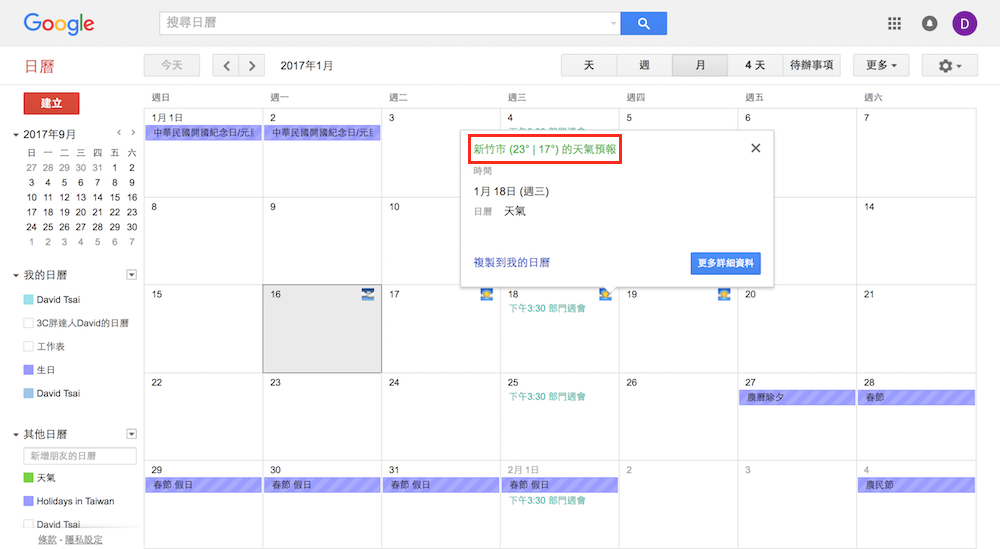Click the 新竹市 weather forecast title

(x=545, y=149)
